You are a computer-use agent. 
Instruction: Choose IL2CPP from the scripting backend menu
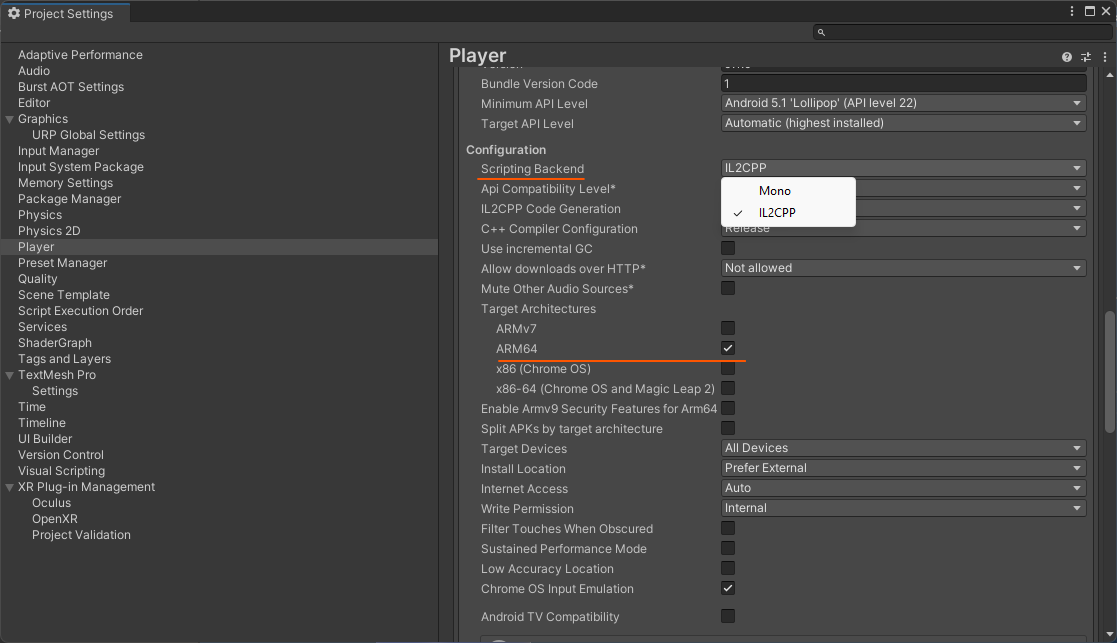(x=789, y=213)
